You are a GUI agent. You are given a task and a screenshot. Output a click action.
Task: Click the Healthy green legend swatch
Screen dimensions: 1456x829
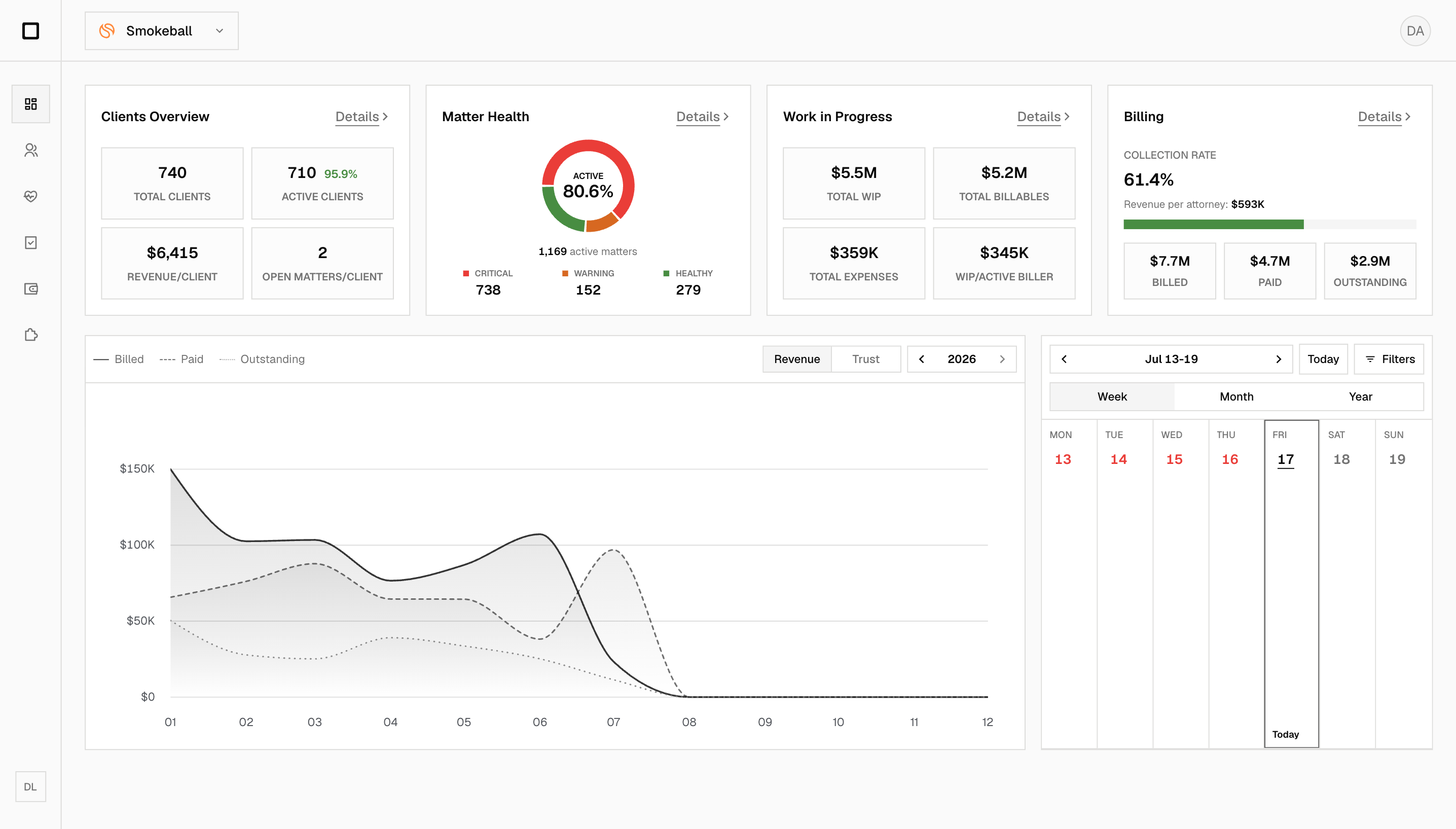pos(667,273)
